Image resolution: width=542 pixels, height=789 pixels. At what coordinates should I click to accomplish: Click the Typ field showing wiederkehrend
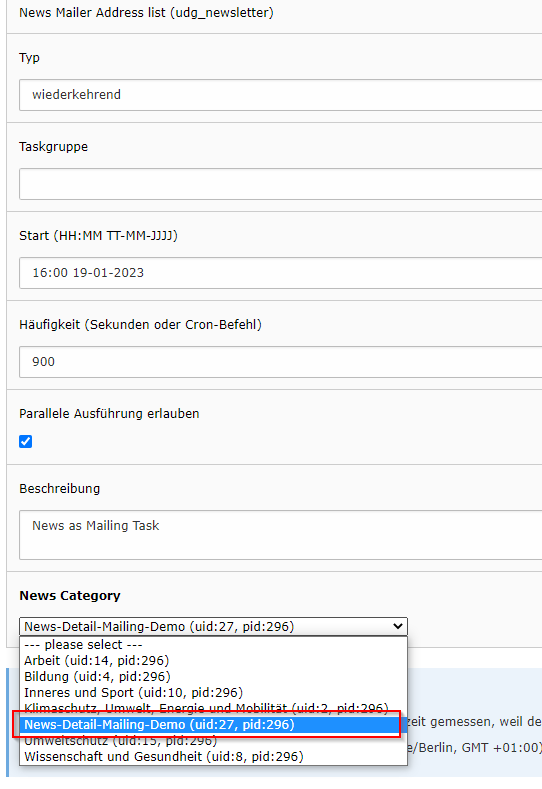click(280, 95)
